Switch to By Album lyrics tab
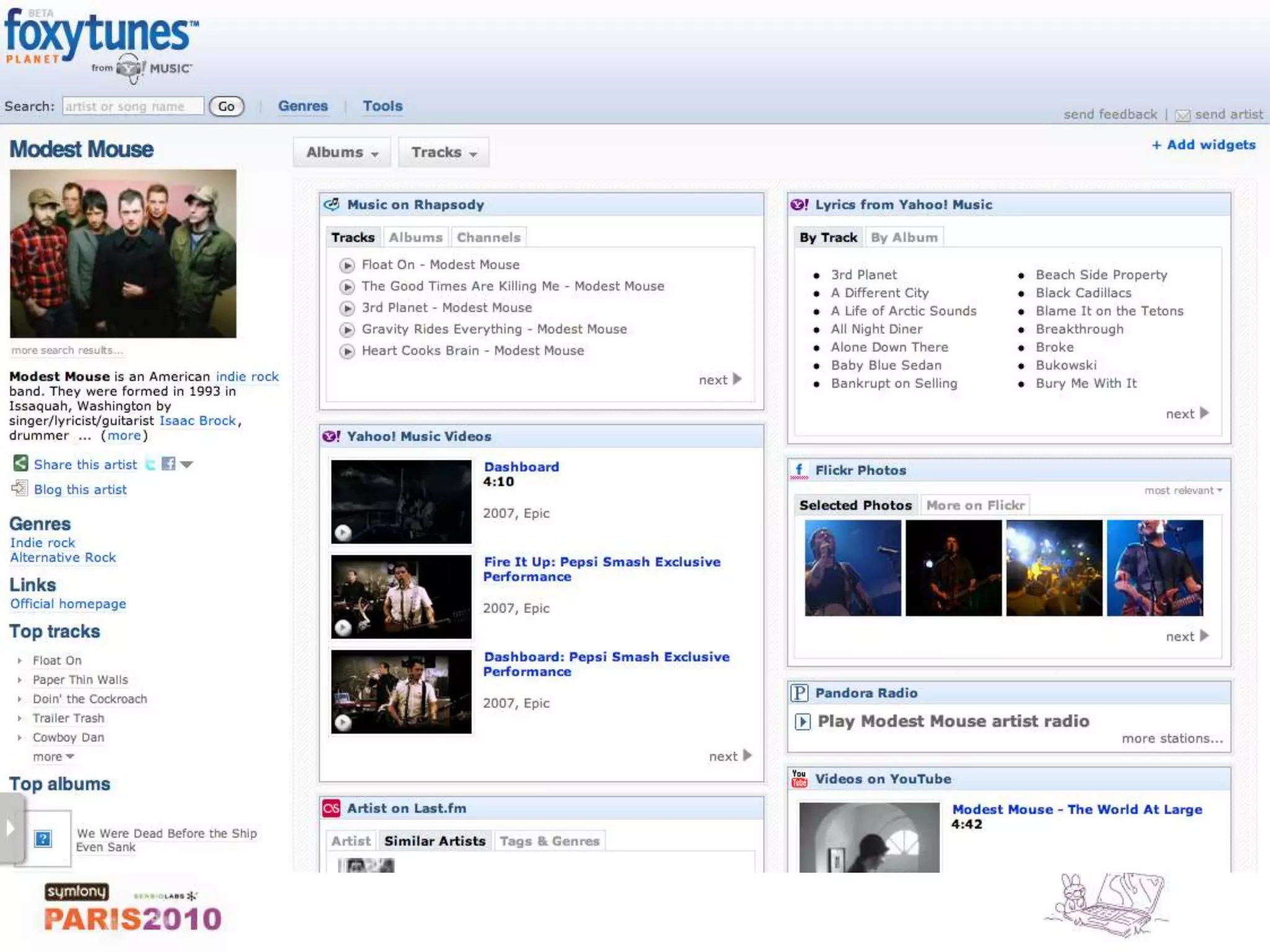 [904, 237]
